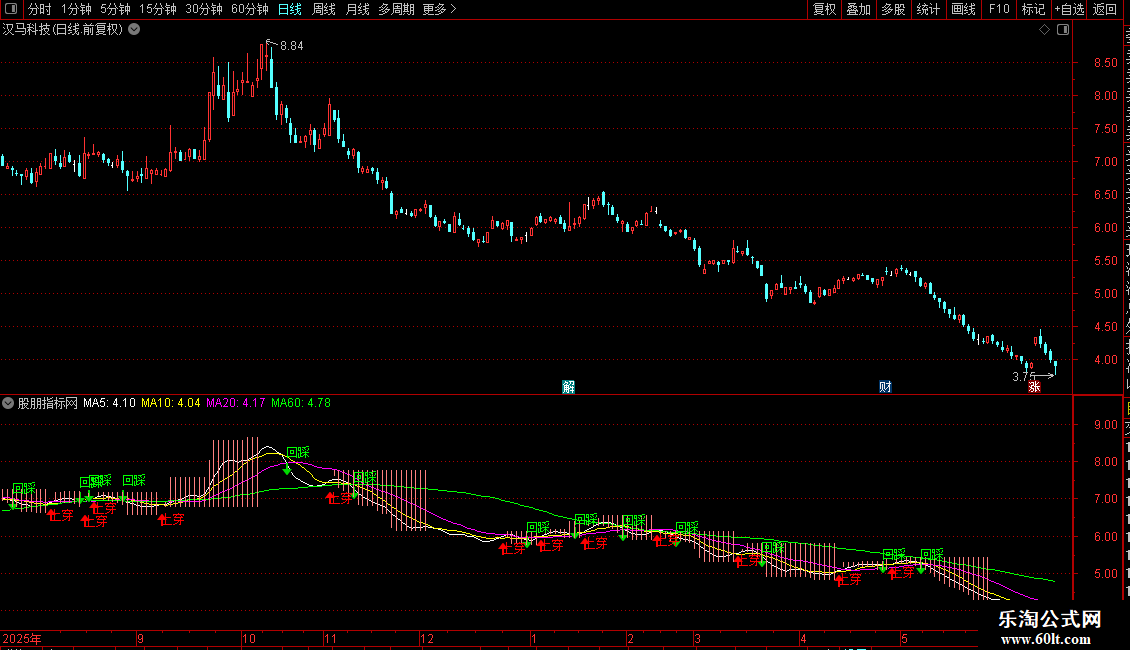
Task: Click the 解 event marker icon
Action: click(569, 387)
